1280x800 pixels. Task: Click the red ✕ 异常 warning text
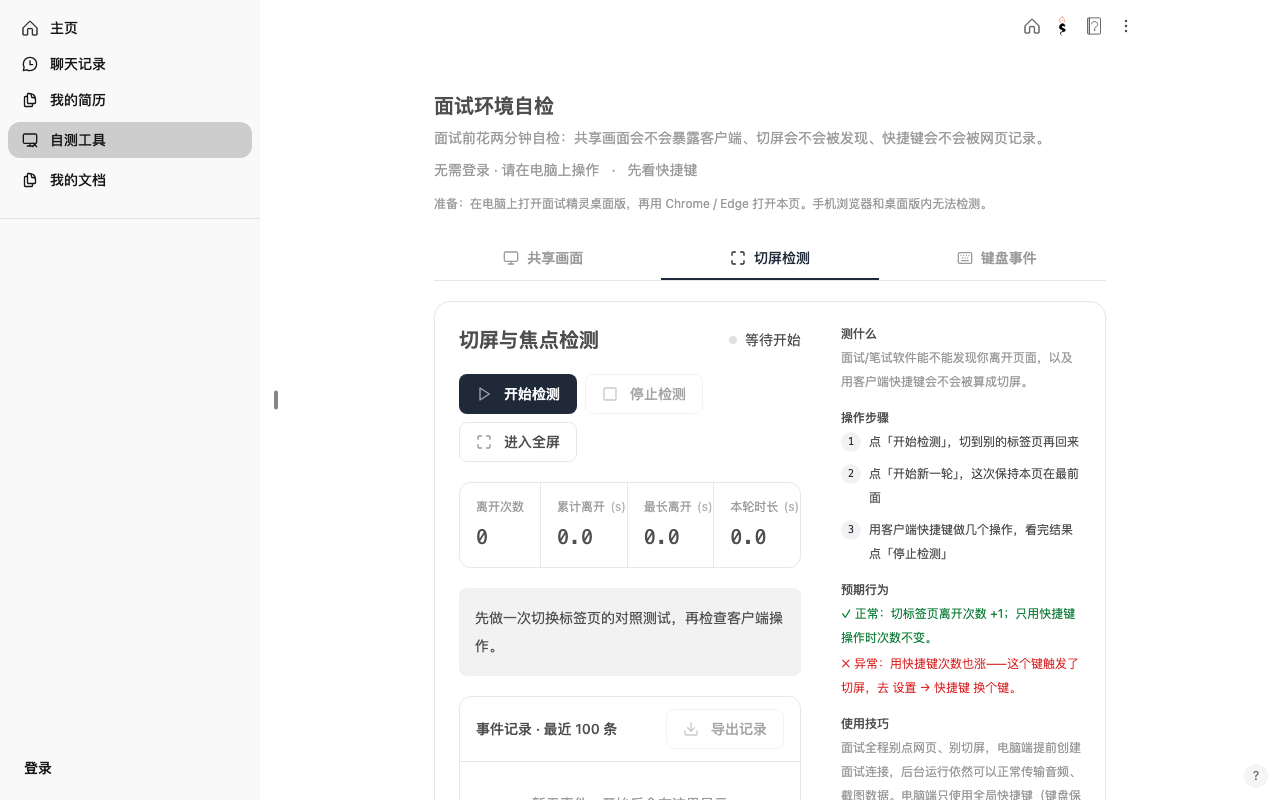point(960,676)
